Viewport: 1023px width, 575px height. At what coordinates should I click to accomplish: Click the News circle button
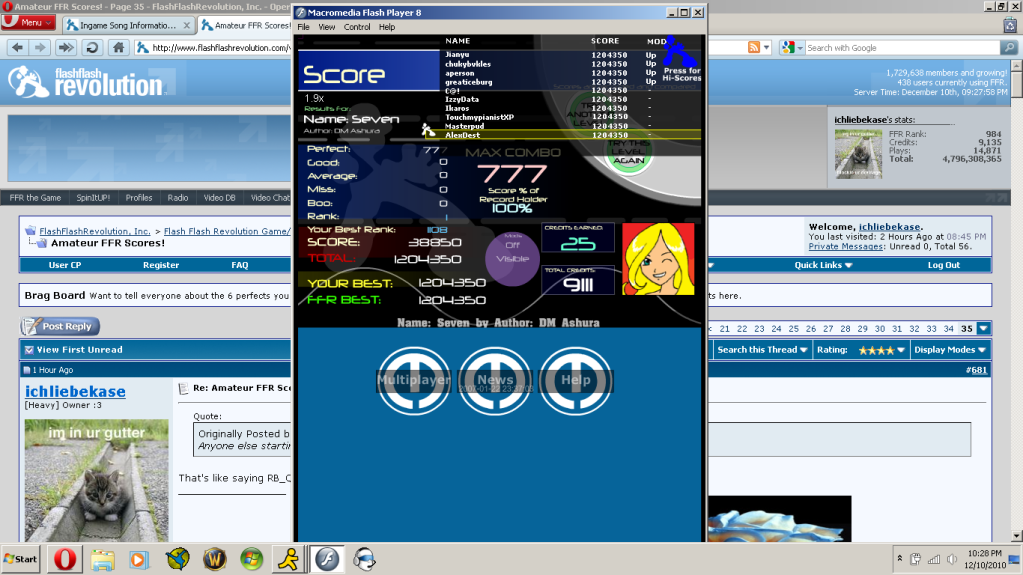[494, 380]
